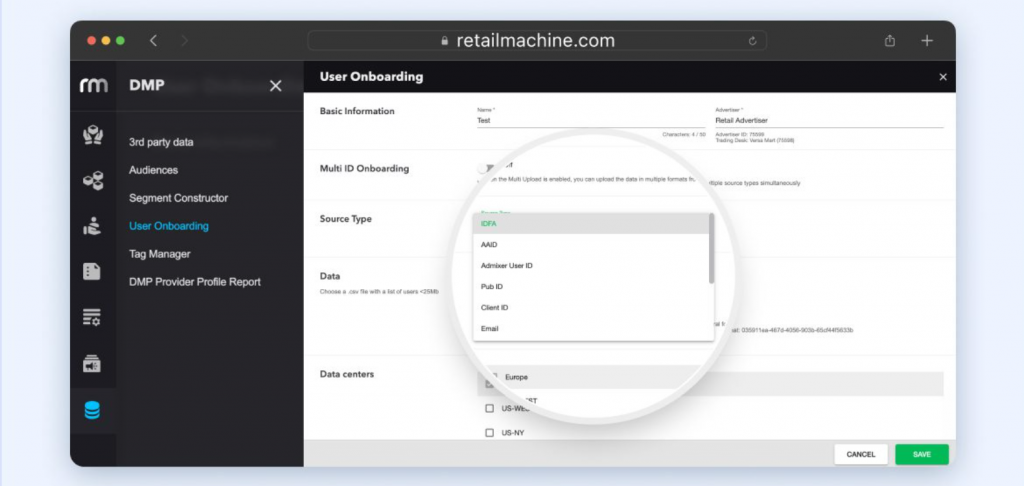Click the source type dropdown scrollbar

coord(711,247)
